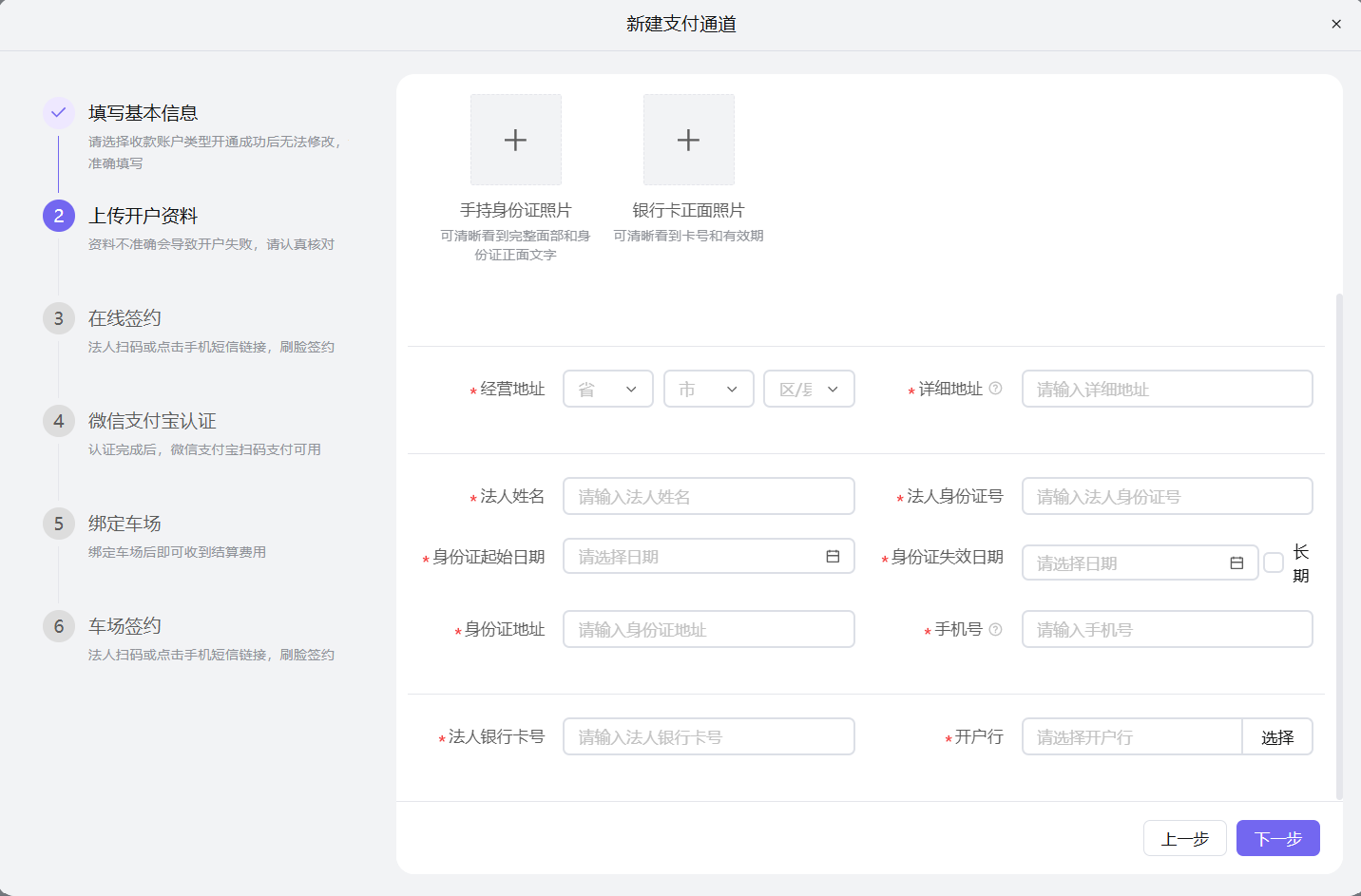Image resolution: width=1361 pixels, height=896 pixels.
Task: Open the 区/县 district dropdown
Action: [x=809, y=388]
